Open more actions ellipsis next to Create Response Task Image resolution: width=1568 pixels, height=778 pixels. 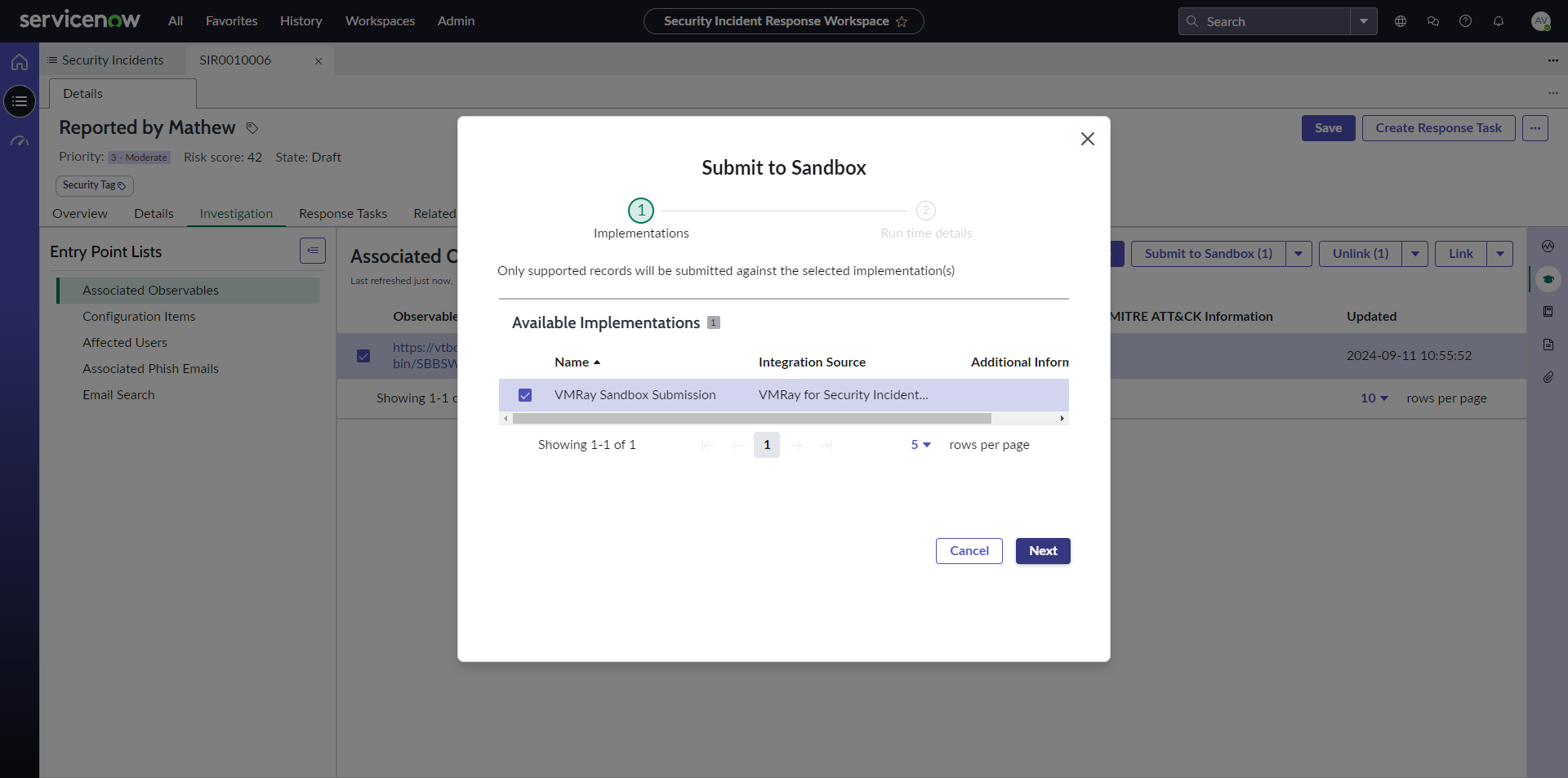coord(1535,128)
